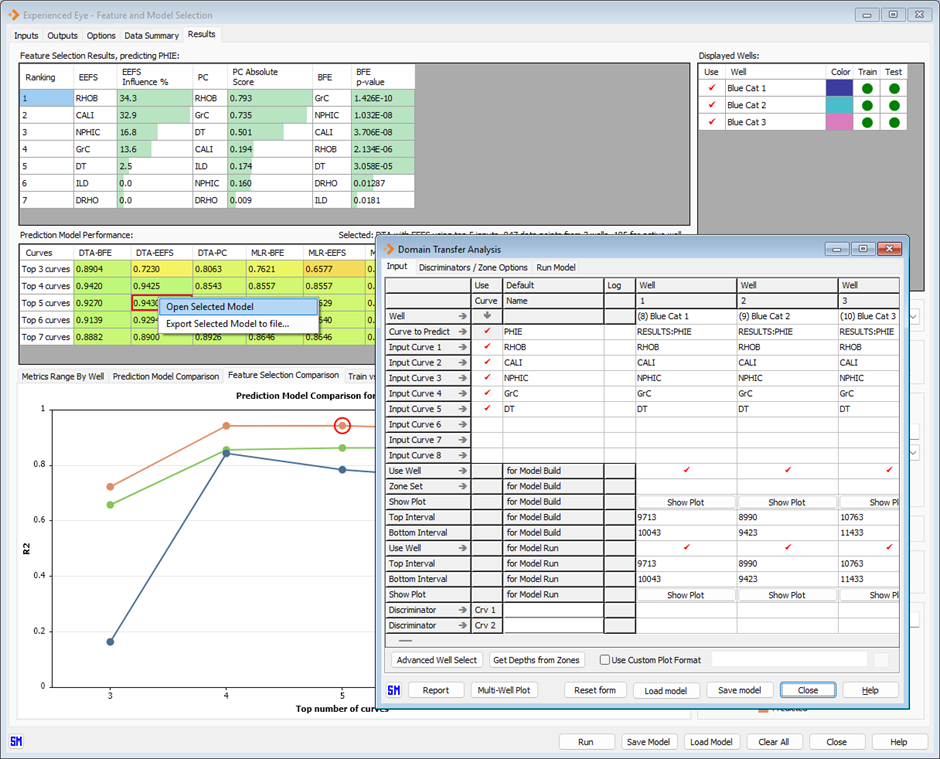Switch to Discriminators / Zone Options tab

[472, 267]
